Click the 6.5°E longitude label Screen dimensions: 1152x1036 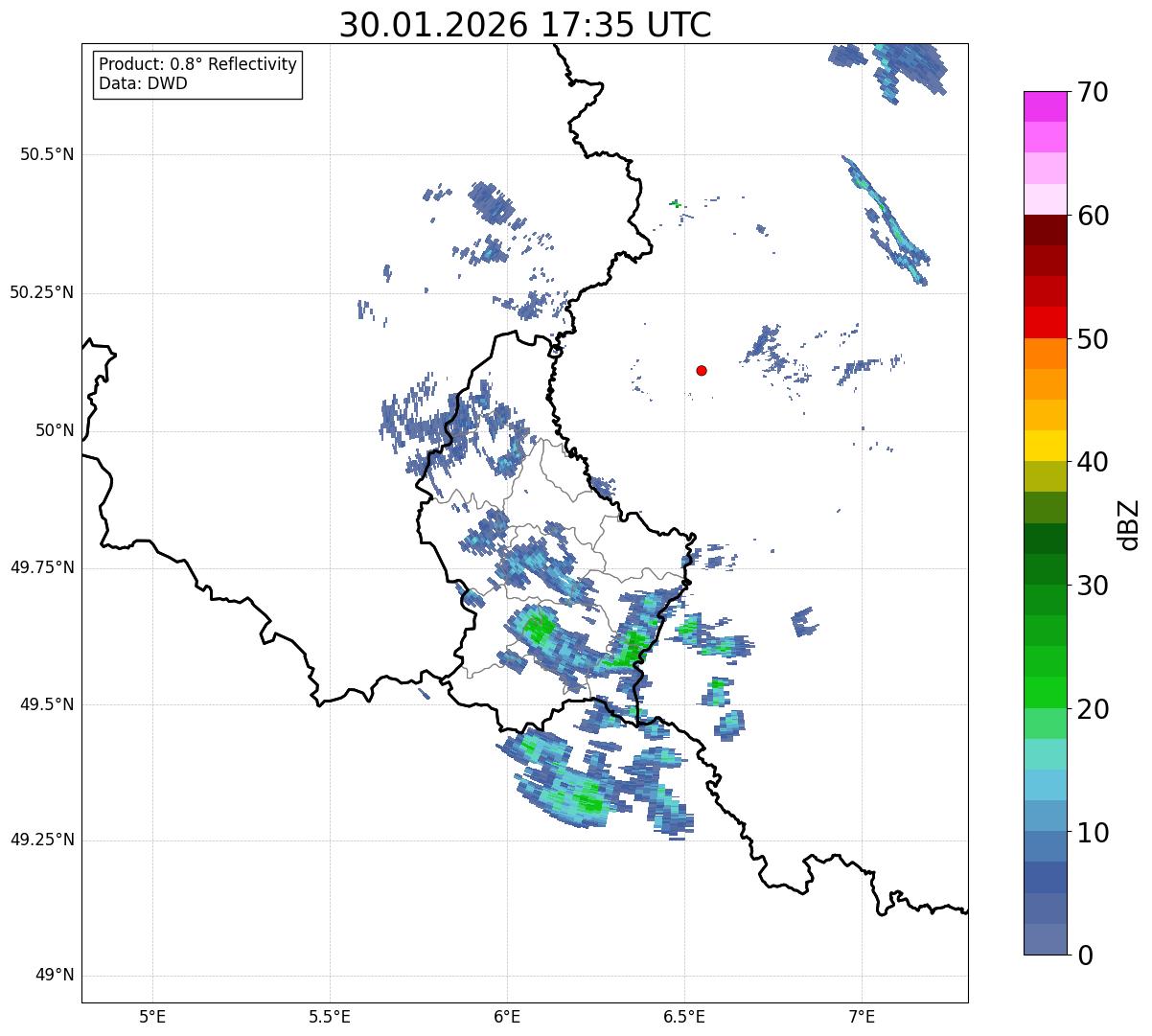pyautogui.click(x=684, y=1017)
